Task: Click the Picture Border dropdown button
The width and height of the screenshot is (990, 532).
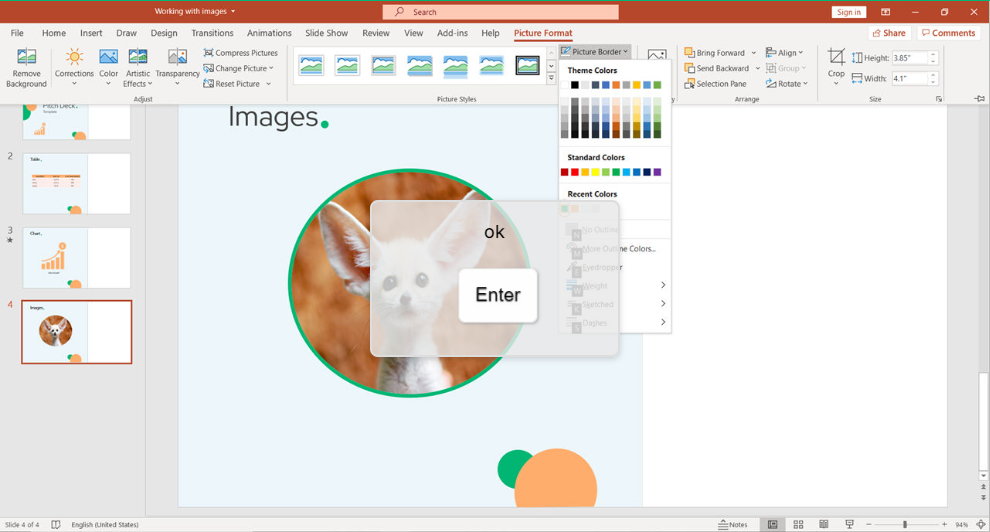Action: pyautogui.click(x=595, y=52)
